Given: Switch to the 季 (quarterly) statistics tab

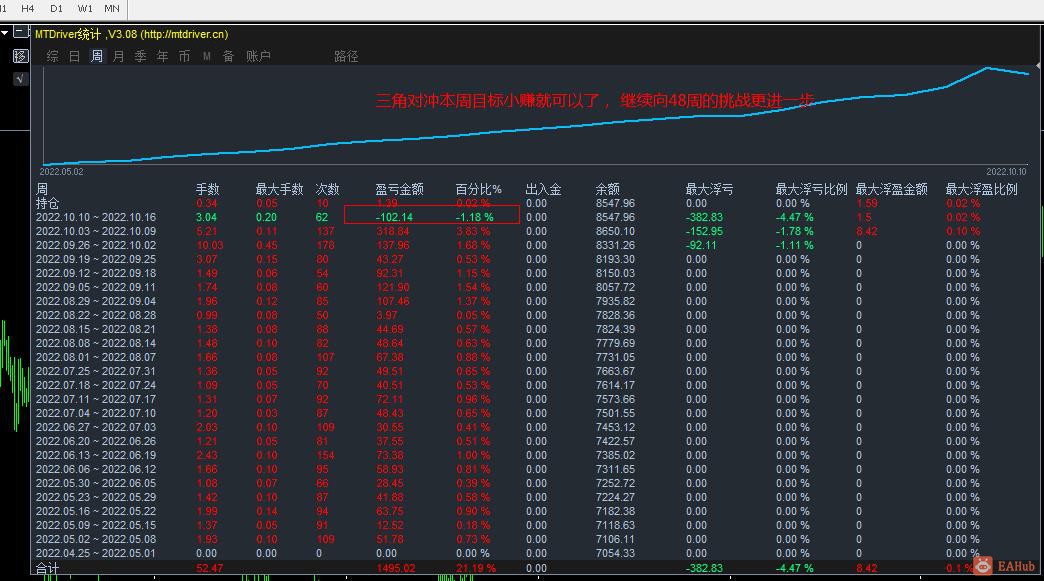Looking at the screenshot, I should pos(140,57).
